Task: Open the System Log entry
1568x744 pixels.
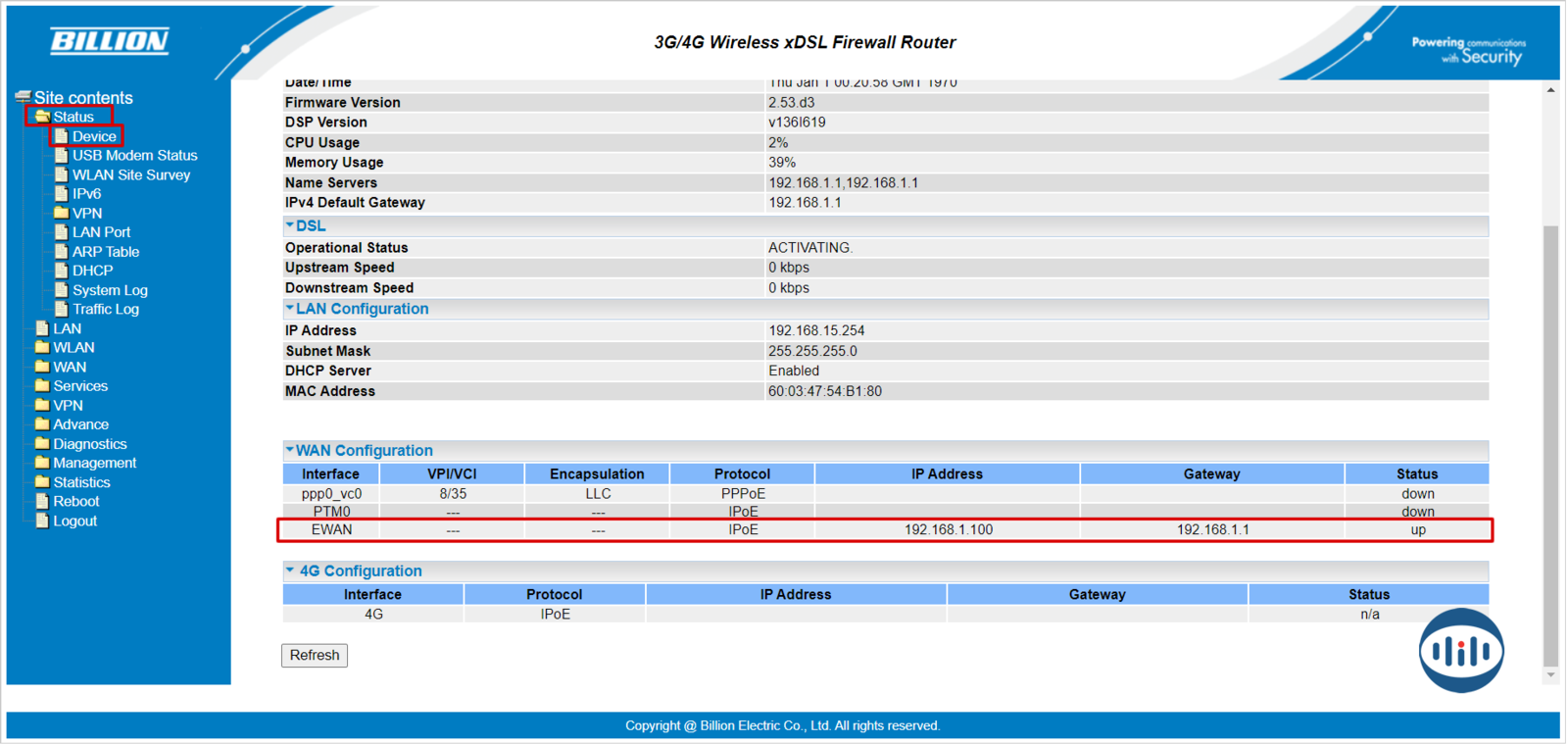Action: (109, 290)
